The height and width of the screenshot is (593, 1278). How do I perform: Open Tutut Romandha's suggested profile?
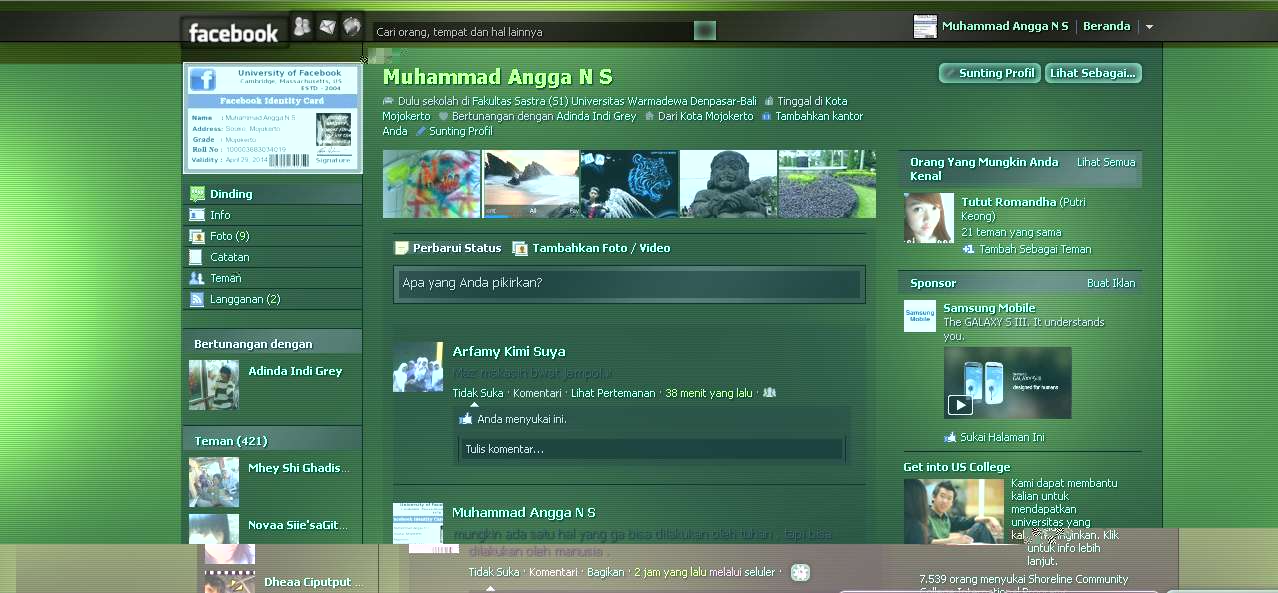pos(1009,202)
